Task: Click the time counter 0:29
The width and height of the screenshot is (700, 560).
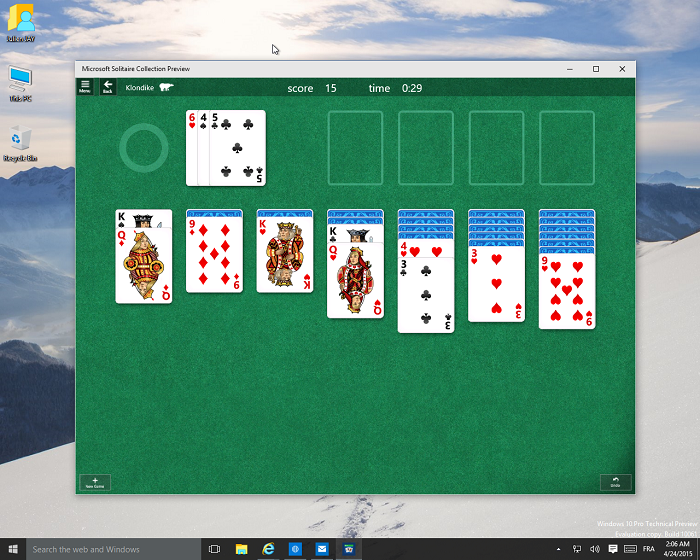Action: (412, 88)
